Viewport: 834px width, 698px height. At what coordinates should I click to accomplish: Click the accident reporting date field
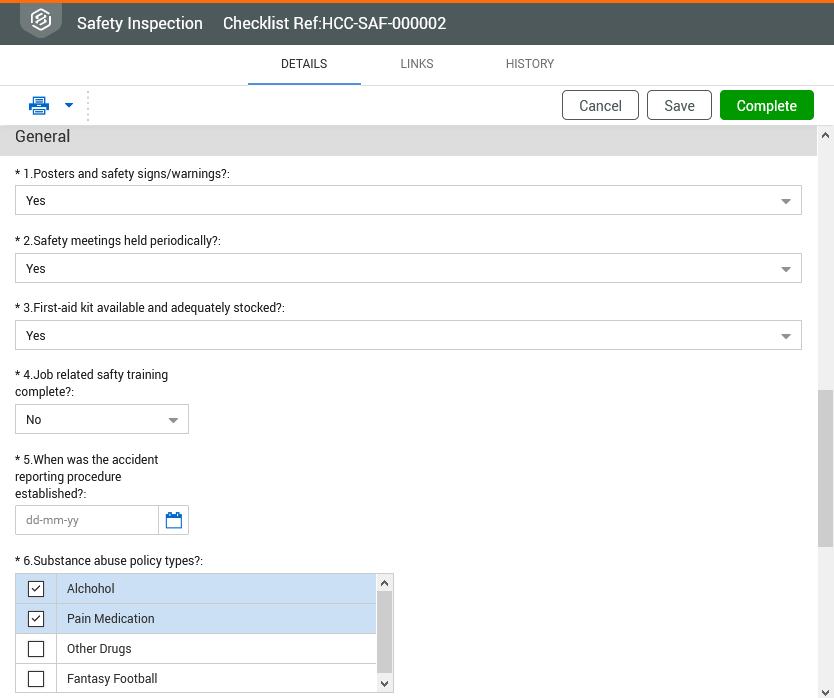(87, 520)
